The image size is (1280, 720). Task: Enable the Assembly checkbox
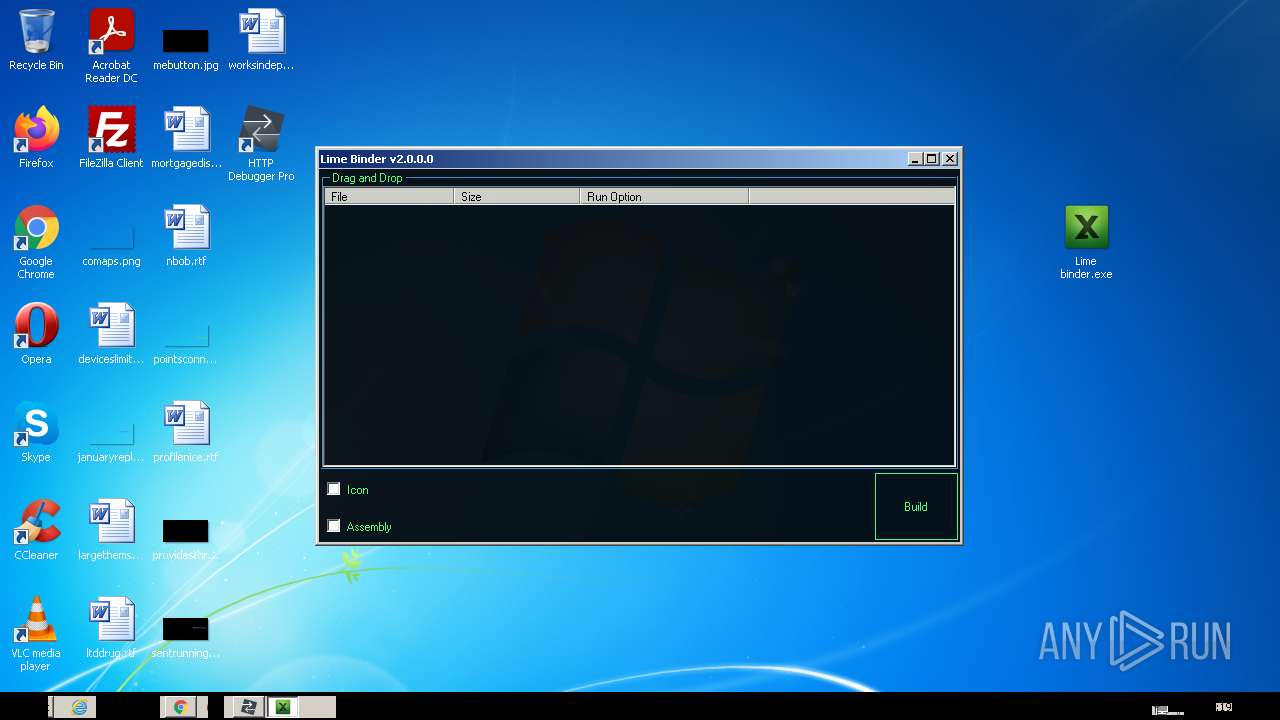coord(334,526)
